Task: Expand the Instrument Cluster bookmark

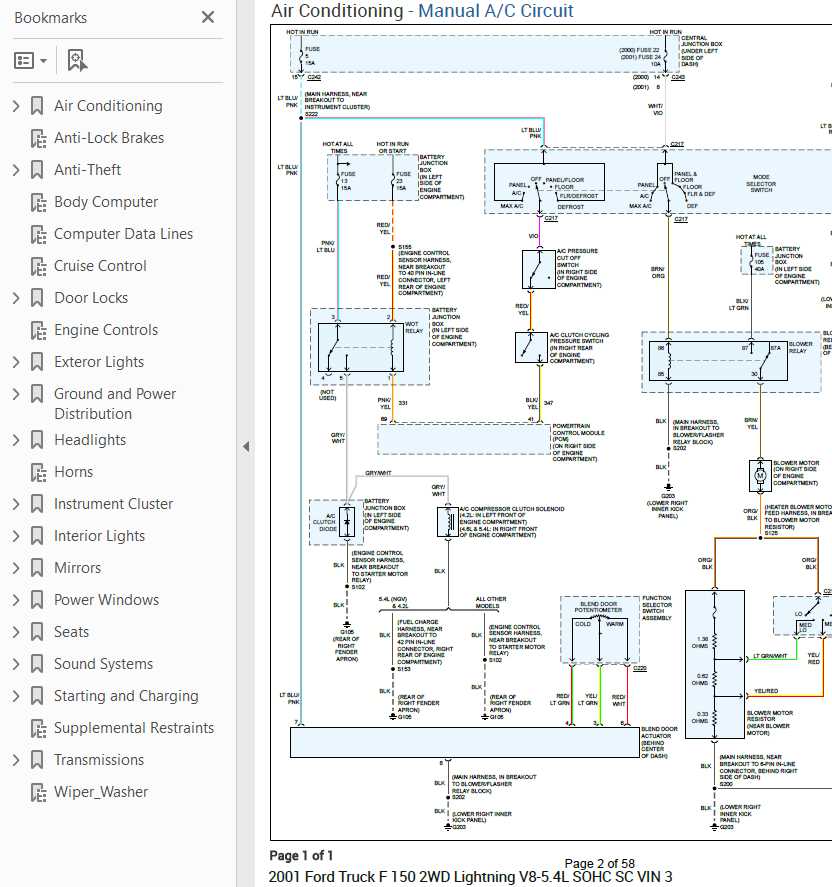Action: pos(16,503)
